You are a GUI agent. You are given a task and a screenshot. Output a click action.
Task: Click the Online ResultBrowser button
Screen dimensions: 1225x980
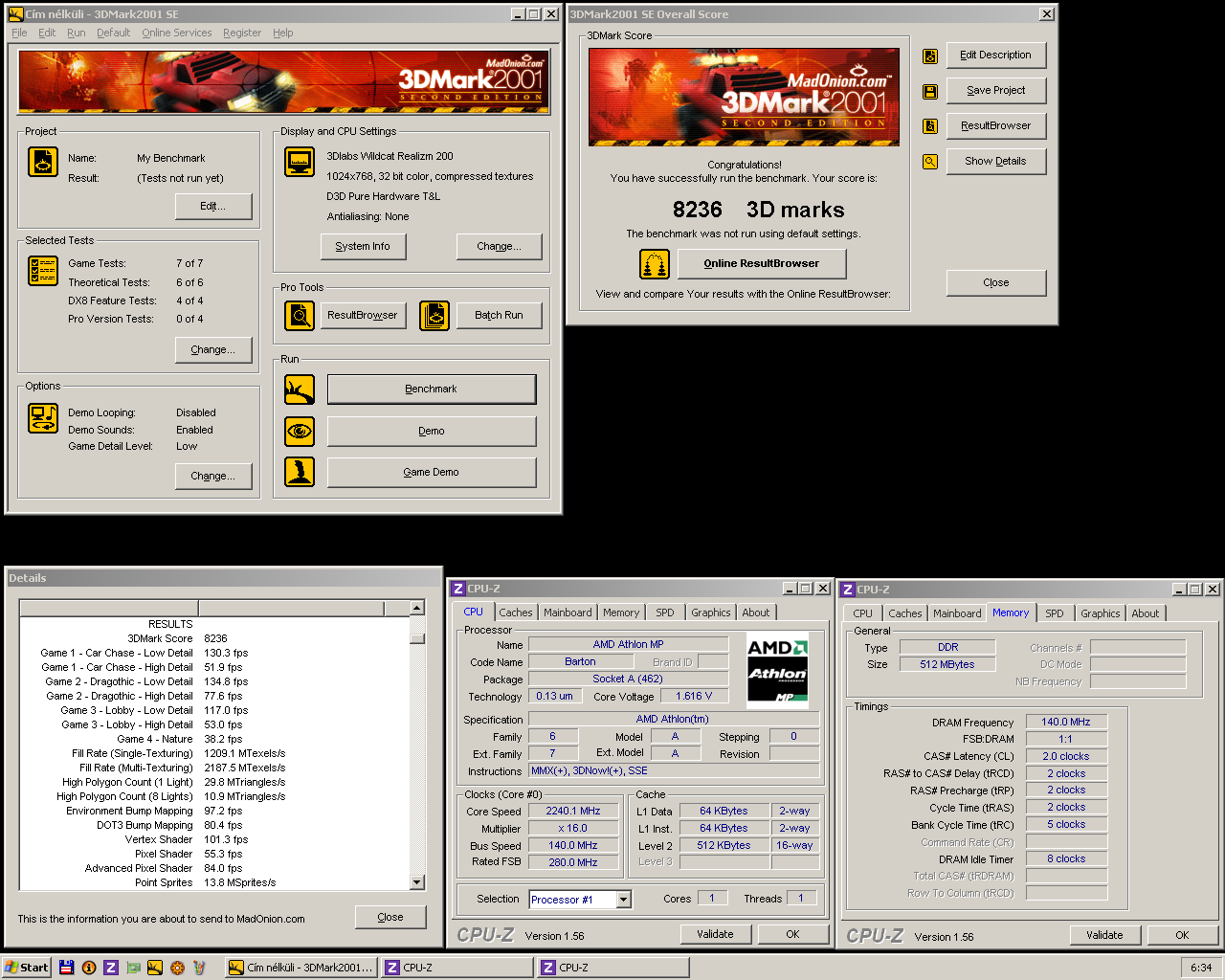pyautogui.click(x=762, y=264)
